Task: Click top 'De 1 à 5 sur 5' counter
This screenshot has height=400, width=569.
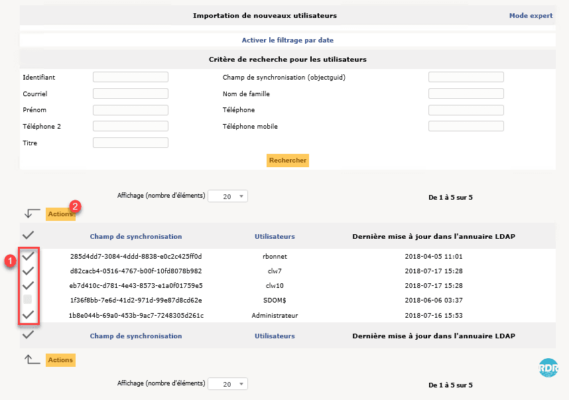Action: coord(450,197)
